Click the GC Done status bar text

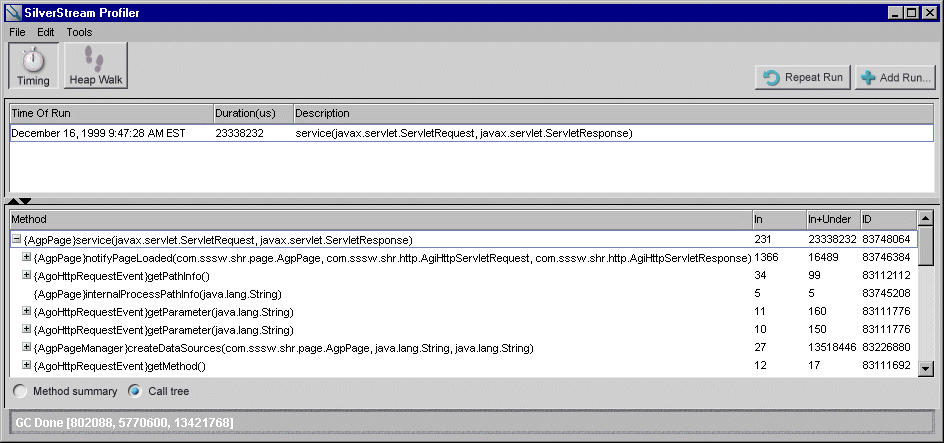[x=125, y=423]
